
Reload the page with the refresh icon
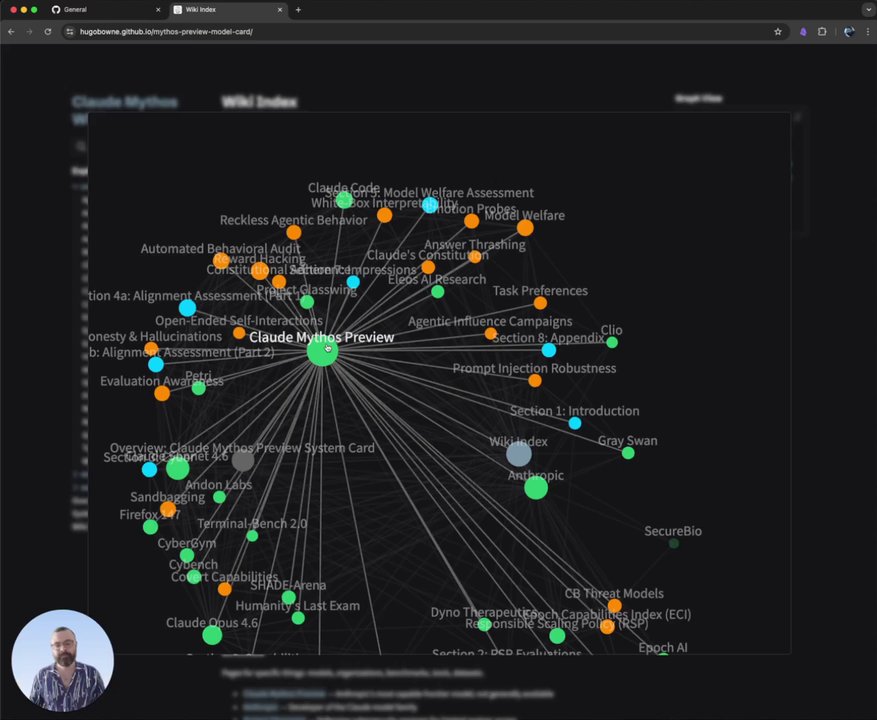[x=48, y=32]
